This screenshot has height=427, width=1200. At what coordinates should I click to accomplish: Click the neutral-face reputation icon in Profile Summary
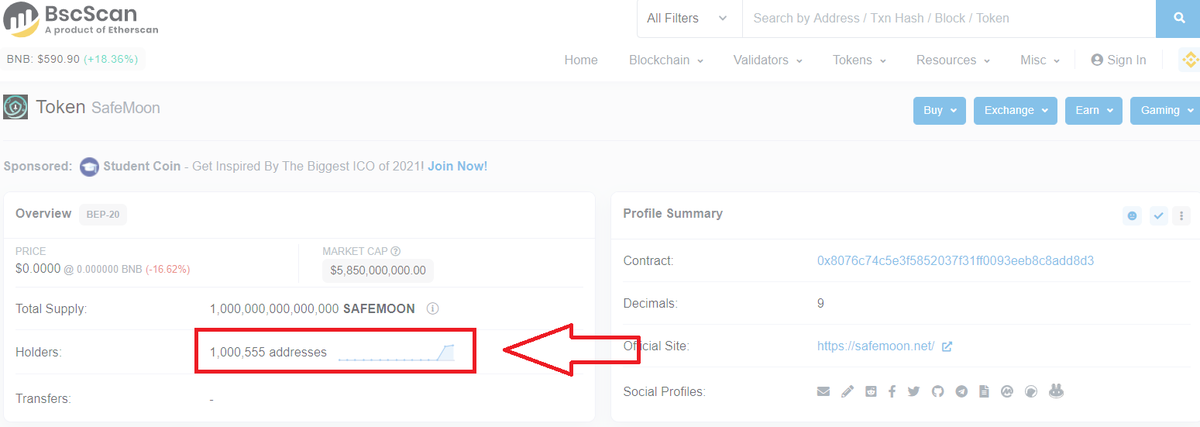point(1131,215)
